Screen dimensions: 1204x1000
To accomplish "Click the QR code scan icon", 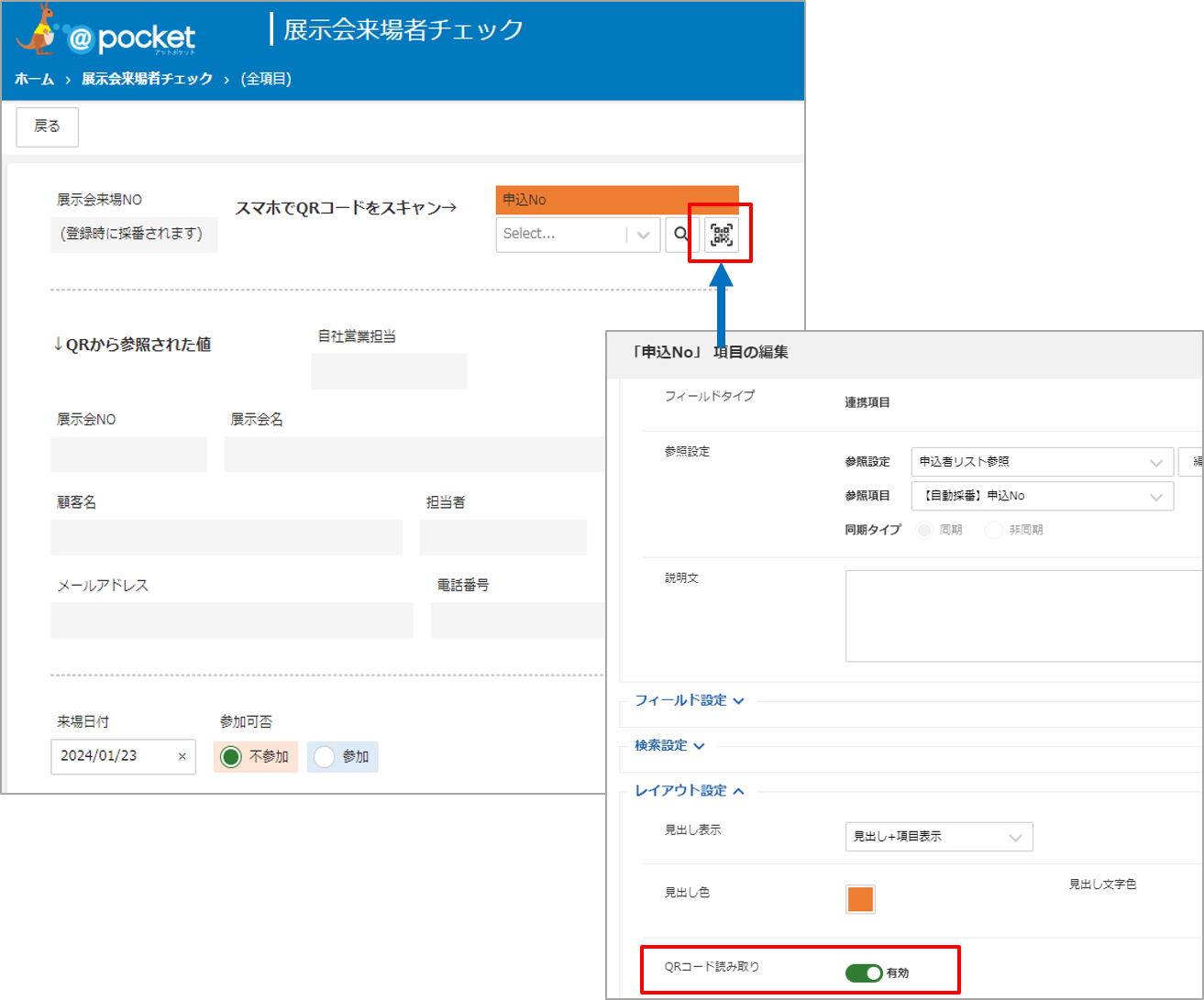I will click(722, 235).
